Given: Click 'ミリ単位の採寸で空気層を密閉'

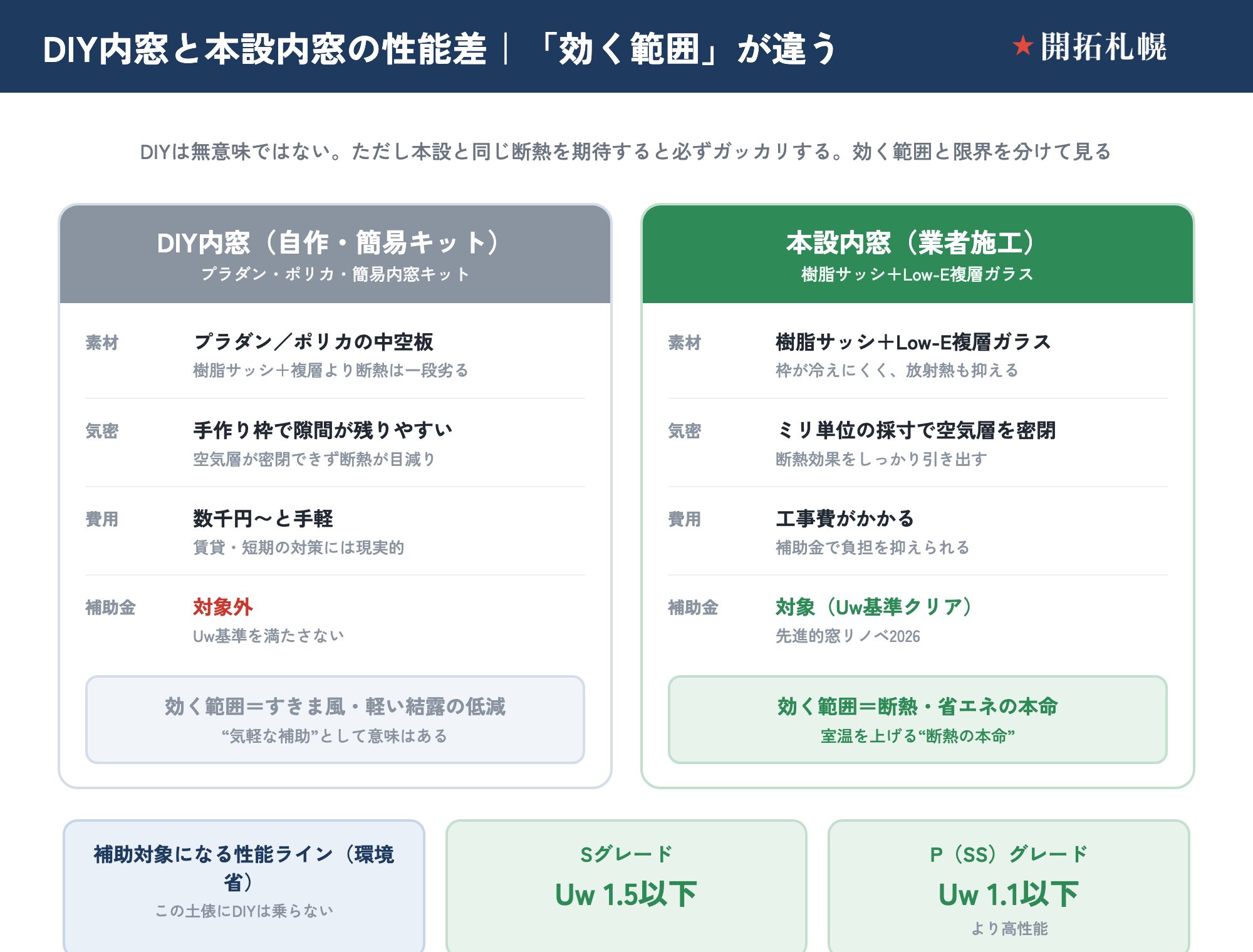Looking at the screenshot, I should click(x=916, y=430).
